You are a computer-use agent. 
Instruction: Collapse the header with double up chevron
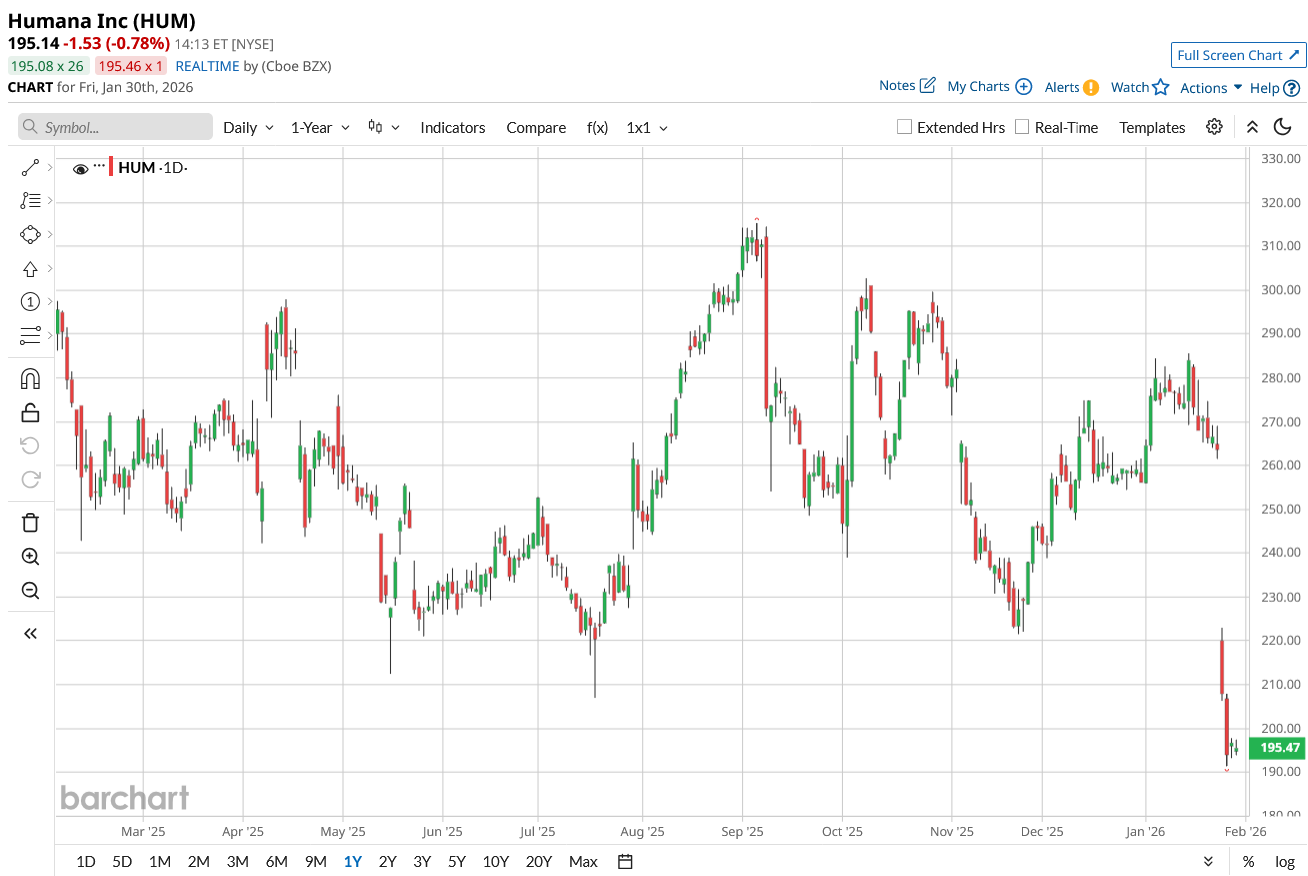pyautogui.click(x=1252, y=127)
